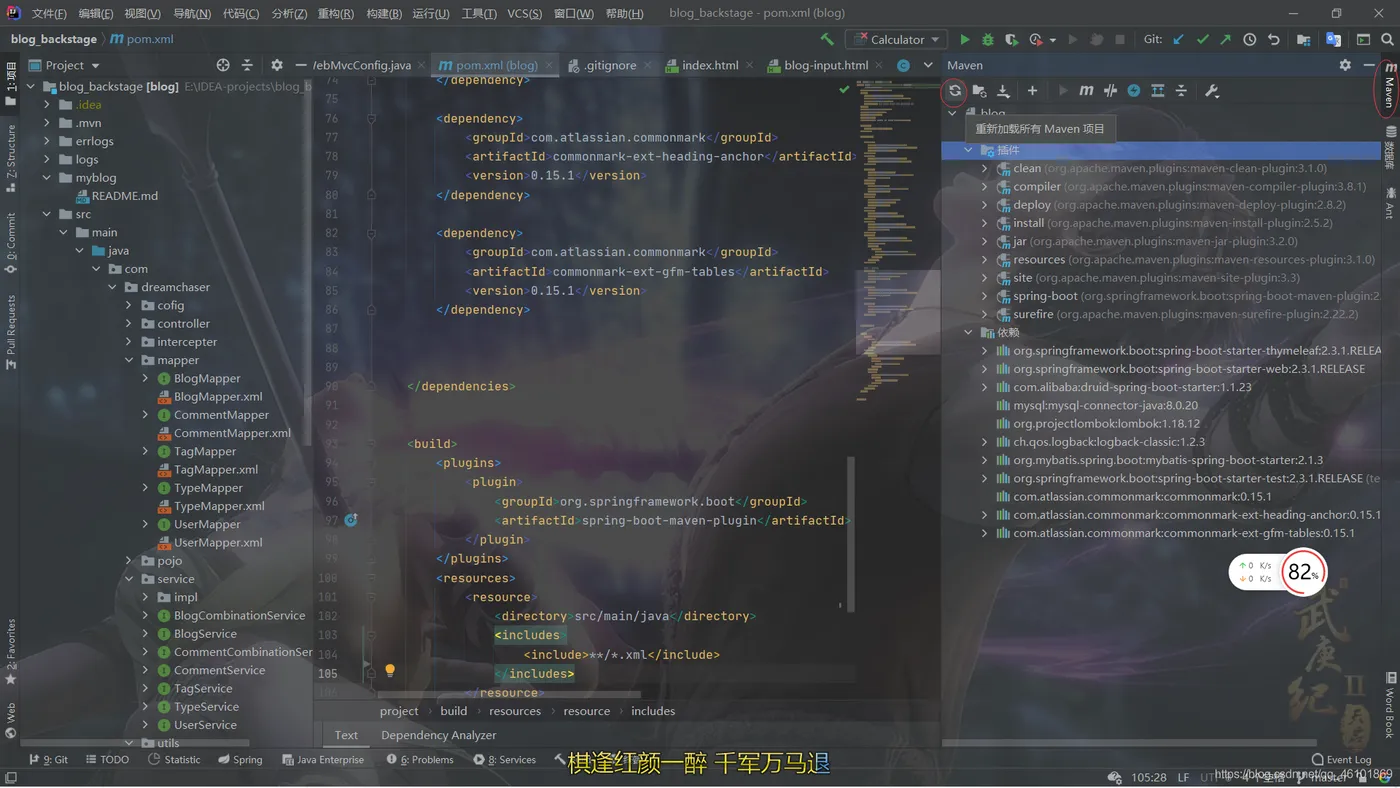Click Select Opened File target icon

223,65
